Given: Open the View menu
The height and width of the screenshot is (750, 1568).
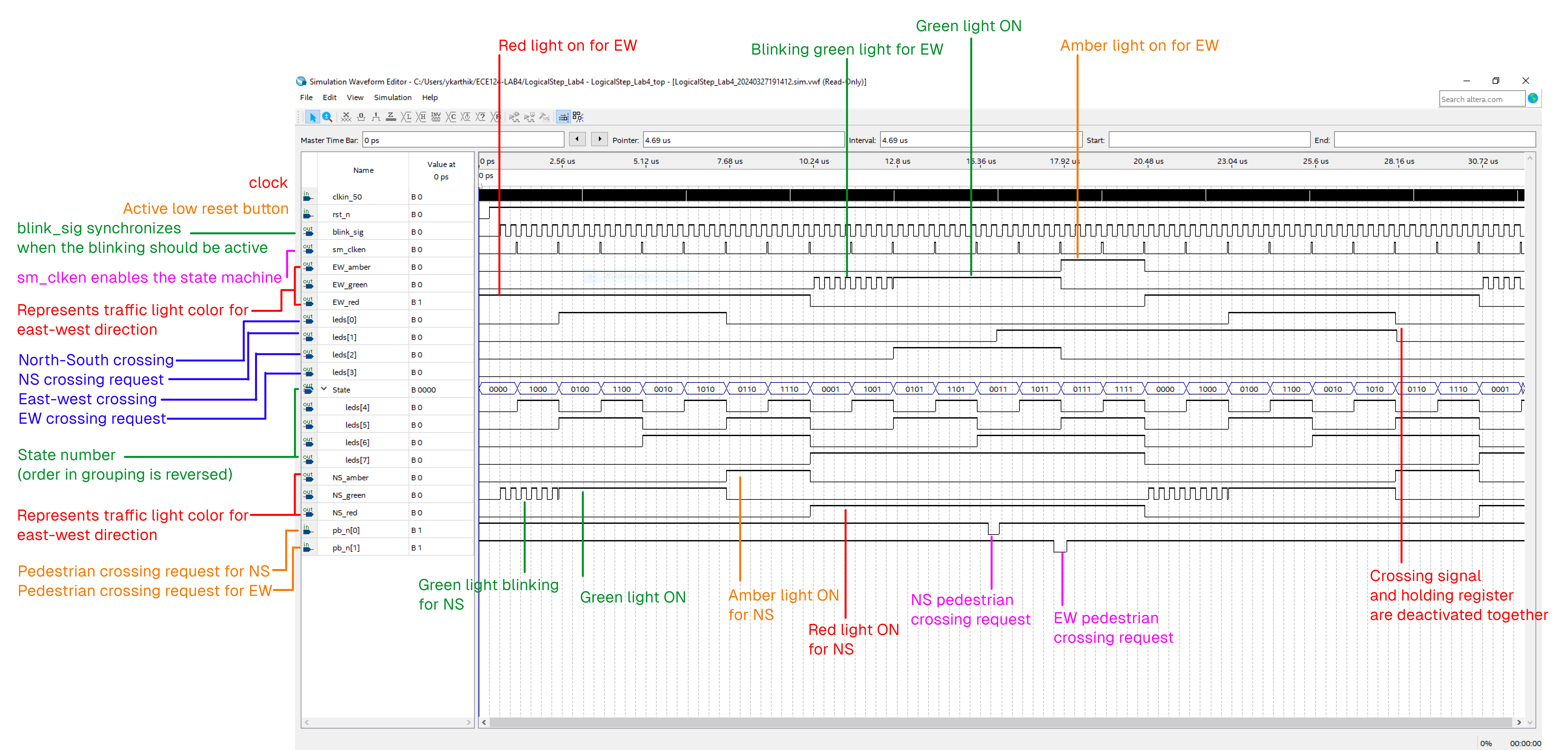Looking at the screenshot, I should click(x=355, y=97).
